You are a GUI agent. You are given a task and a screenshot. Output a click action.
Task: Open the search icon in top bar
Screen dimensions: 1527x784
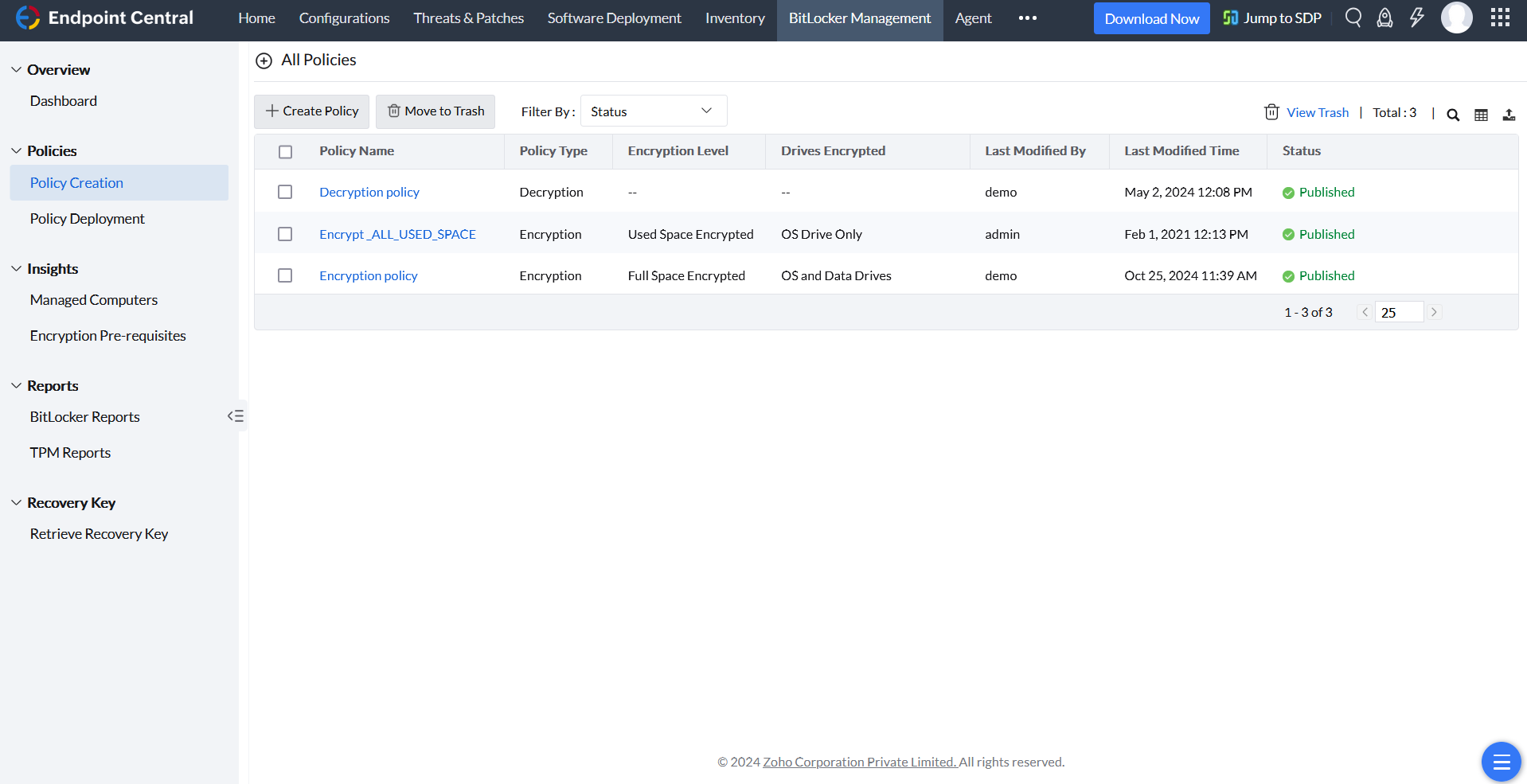[x=1353, y=18]
